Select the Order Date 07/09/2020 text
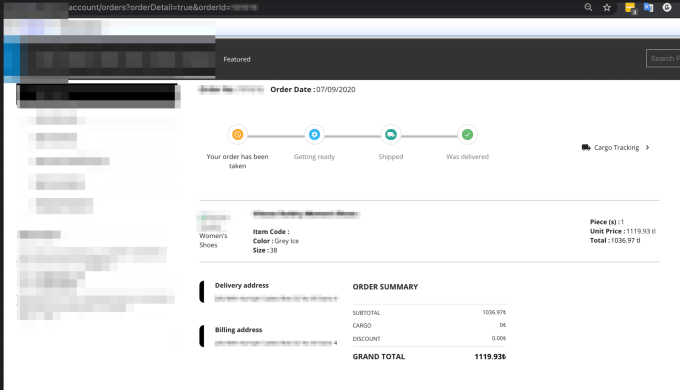Viewport: 680px width, 390px height. click(x=313, y=89)
